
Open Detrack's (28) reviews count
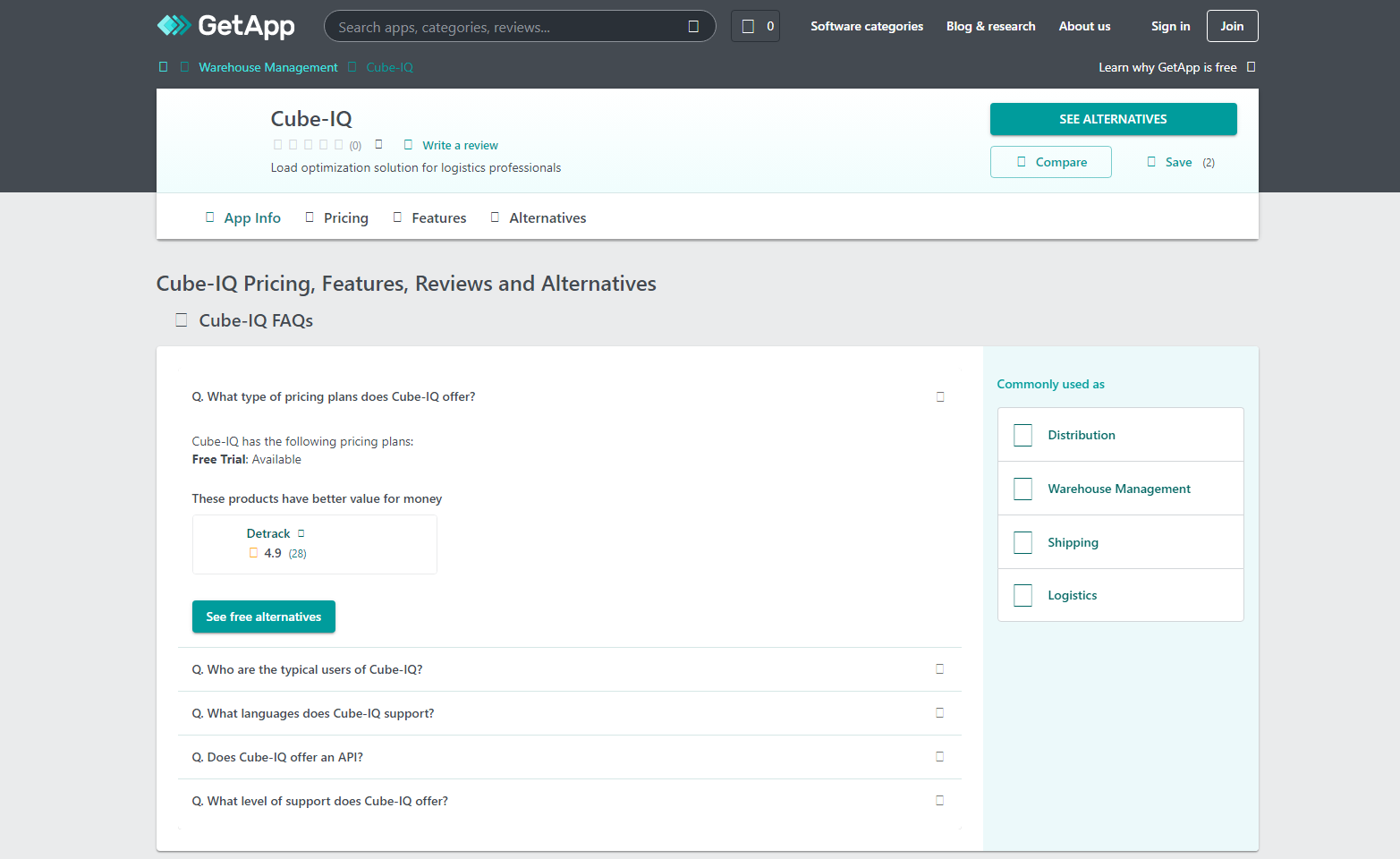(298, 553)
